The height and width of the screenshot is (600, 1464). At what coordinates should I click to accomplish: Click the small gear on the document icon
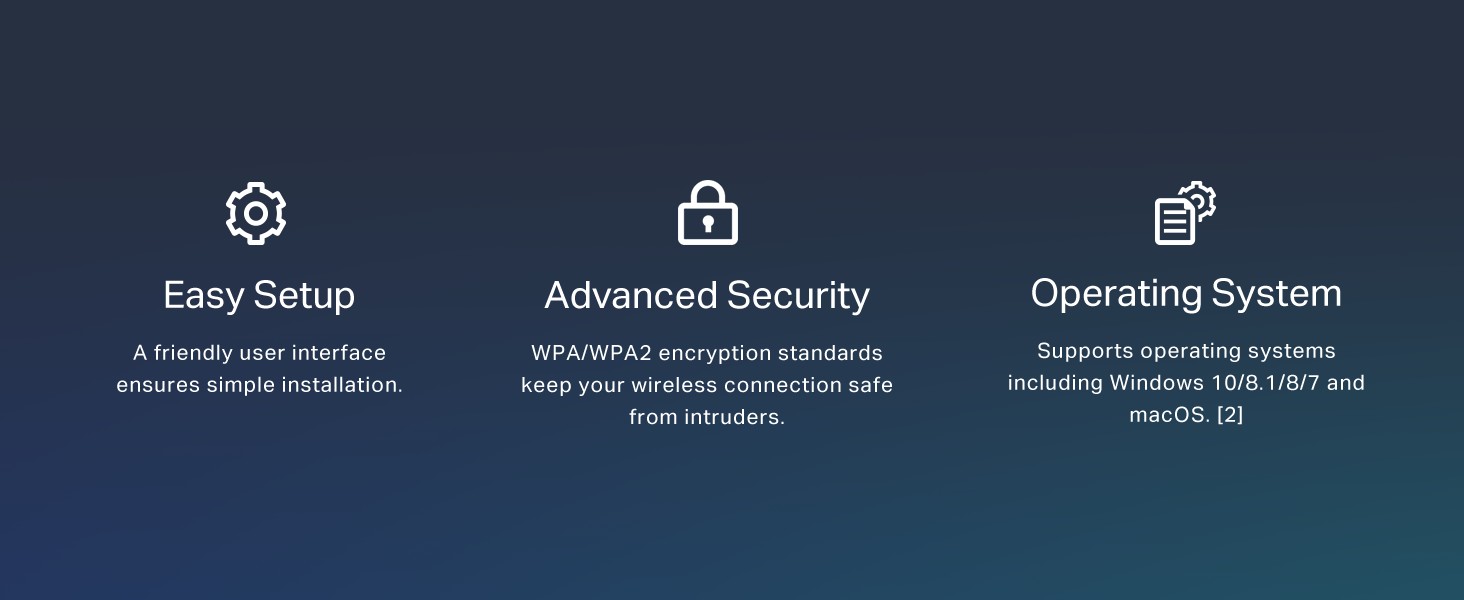(x=1199, y=200)
